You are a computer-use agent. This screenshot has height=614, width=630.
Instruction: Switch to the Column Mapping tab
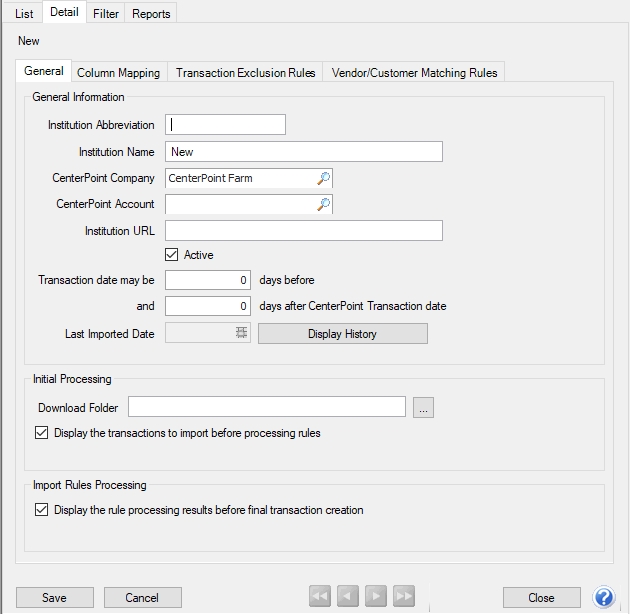(118, 72)
